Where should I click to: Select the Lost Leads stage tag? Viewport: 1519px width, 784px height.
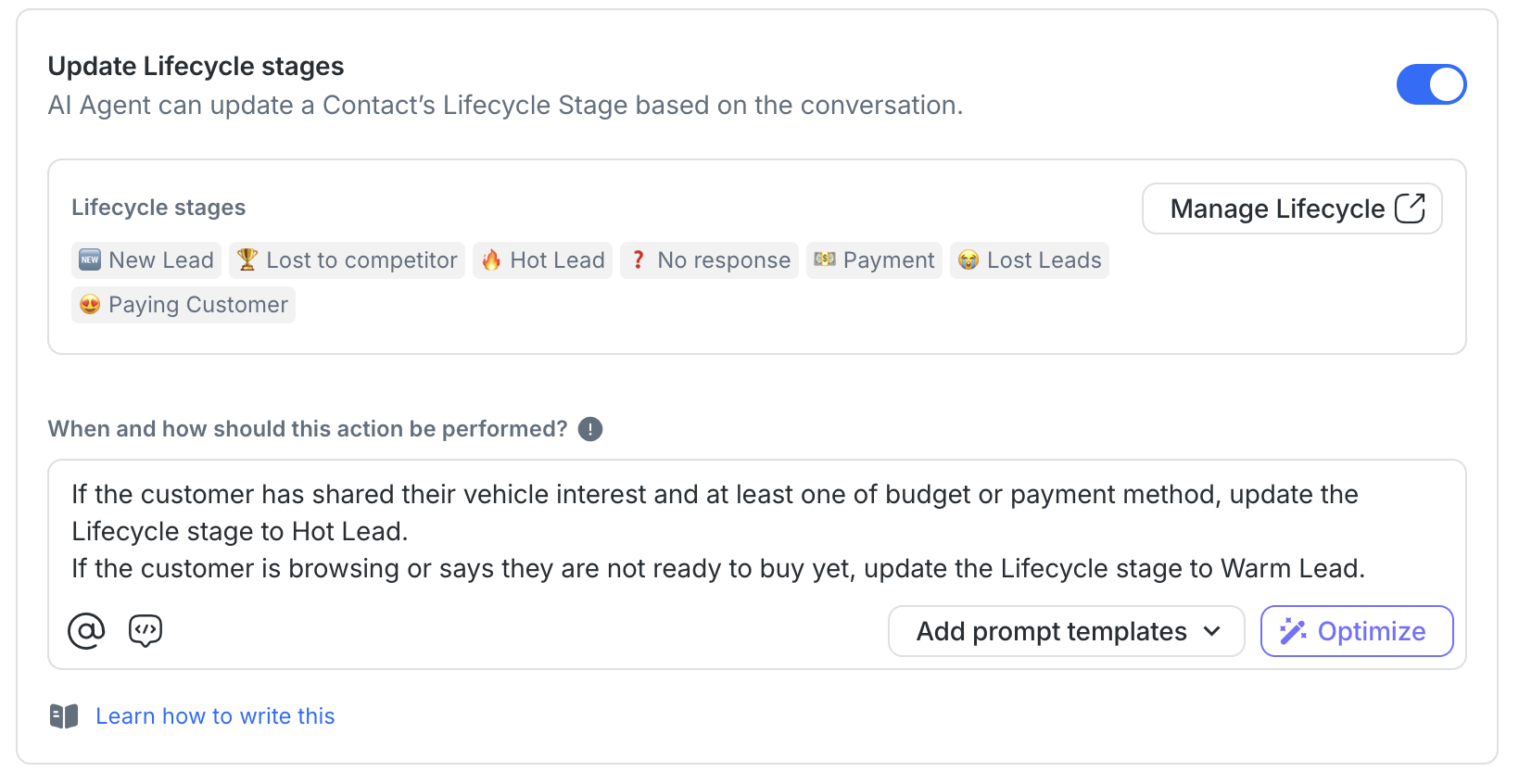(1029, 260)
